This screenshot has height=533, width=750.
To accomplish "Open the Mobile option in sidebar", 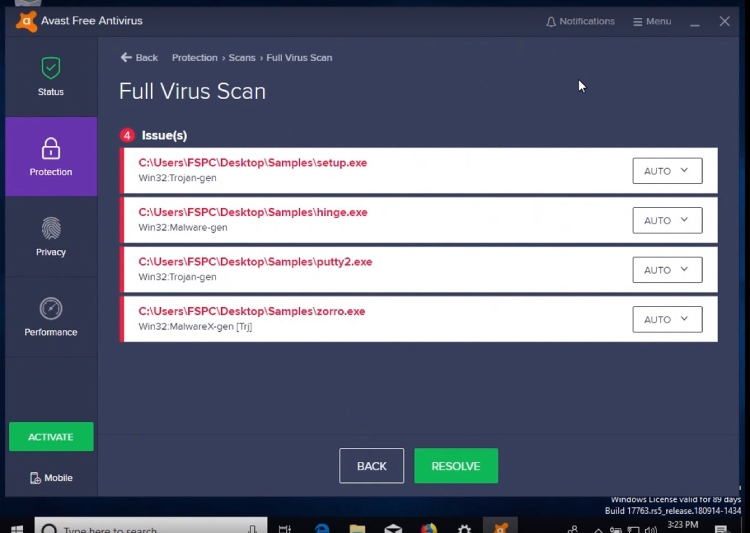I will tap(51, 477).
